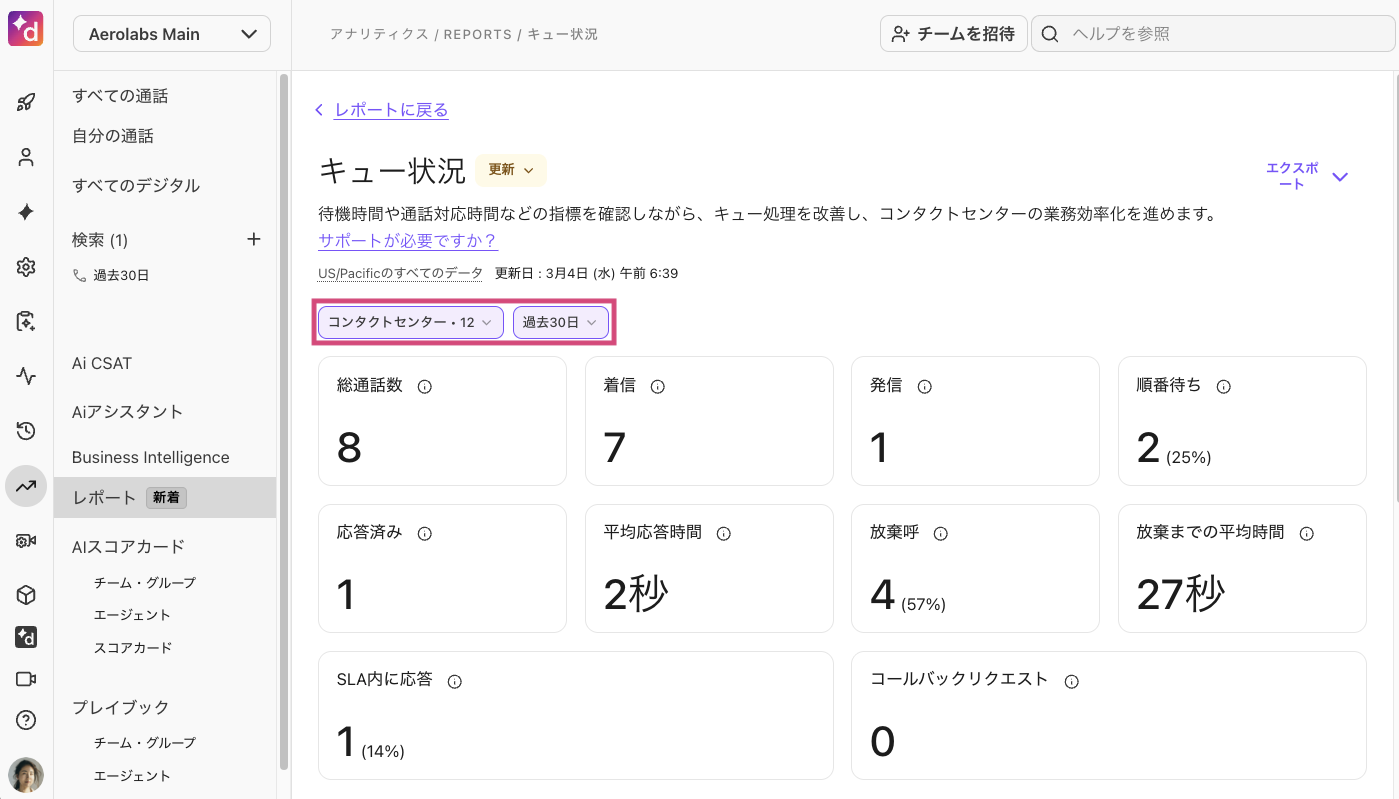
Task: Click the Ai sparkle icon in the left rail
Action: [x=25, y=211]
